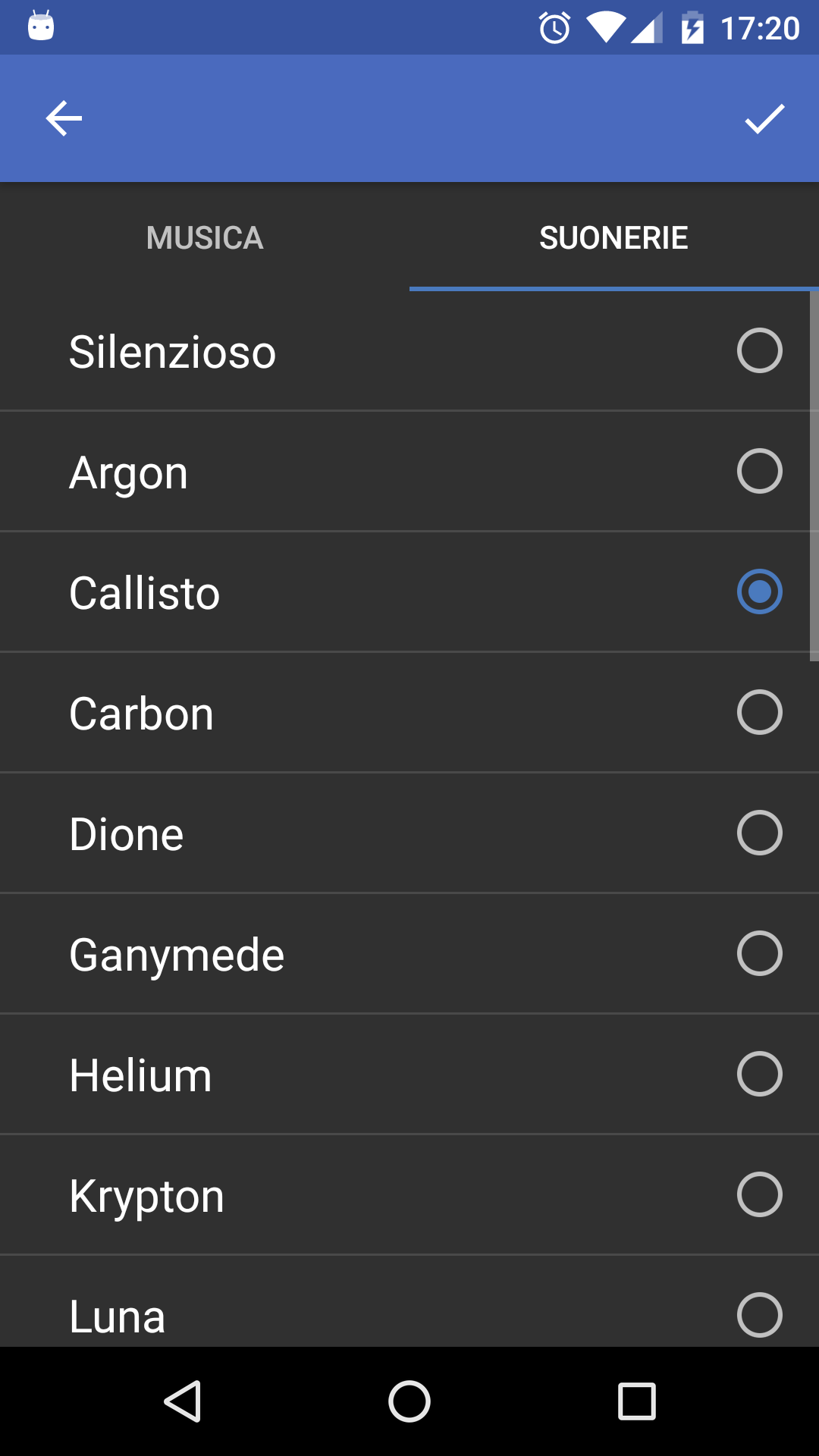
Task: Switch to the MUSICA tab
Action: [205, 238]
